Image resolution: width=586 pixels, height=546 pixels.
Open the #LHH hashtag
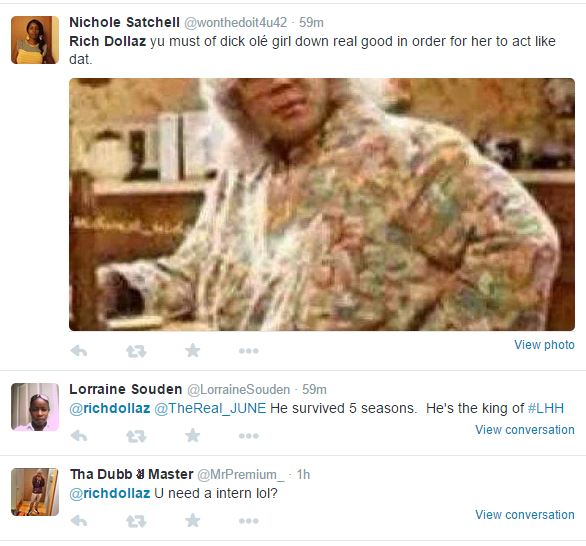pos(546,408)
